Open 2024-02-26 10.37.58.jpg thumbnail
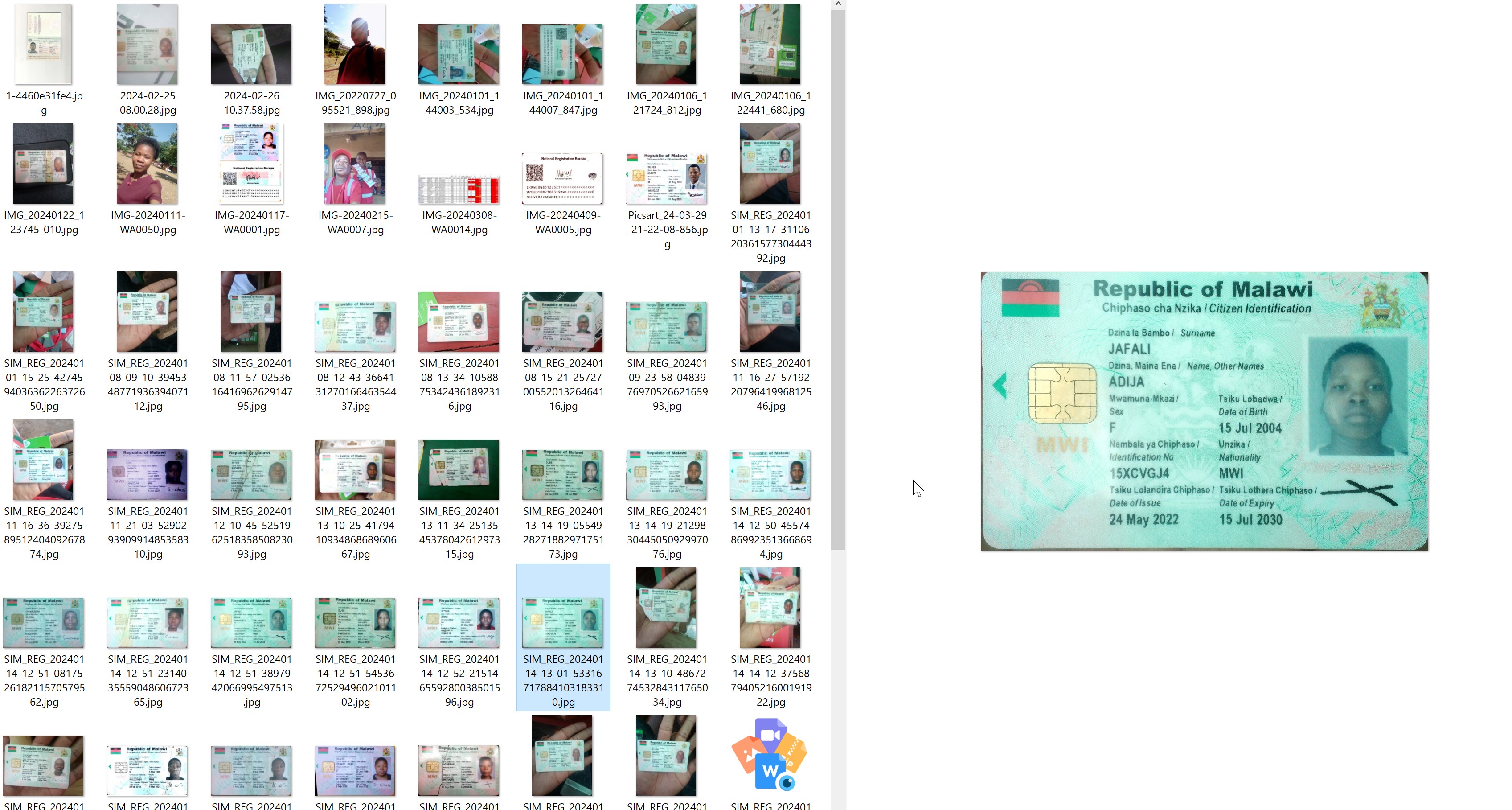 [x=250, y=54]
